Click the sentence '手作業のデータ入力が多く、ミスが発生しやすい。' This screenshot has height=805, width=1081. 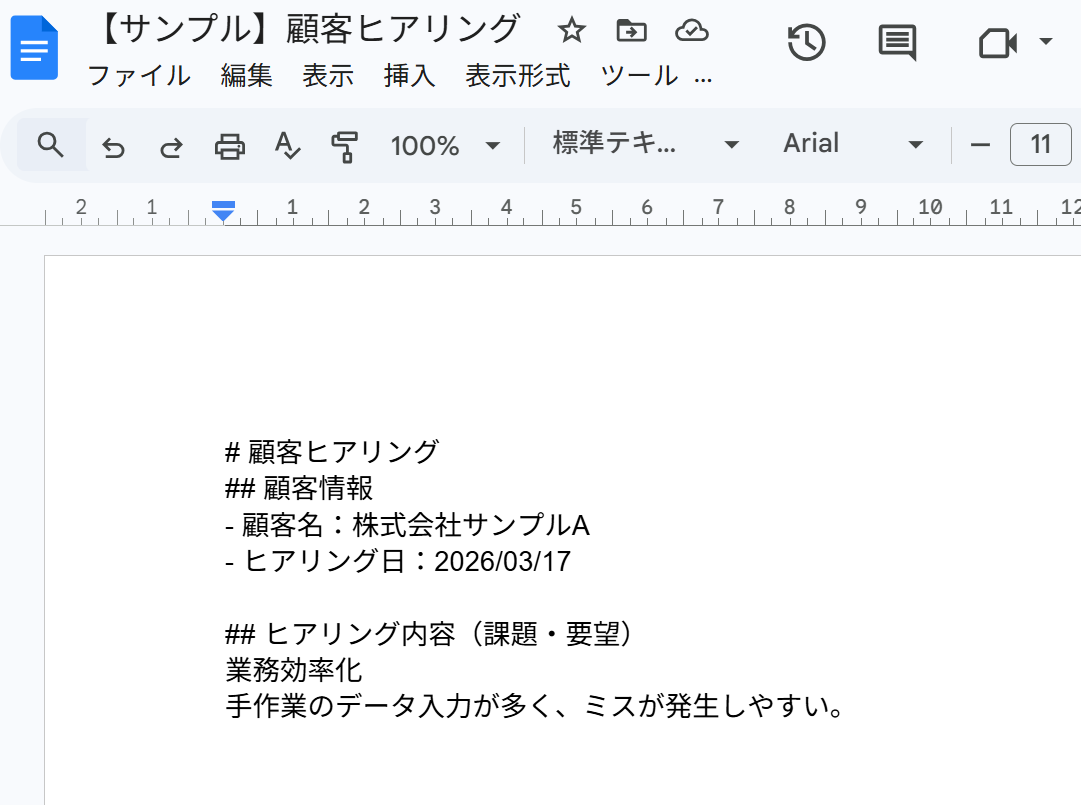pyautogui.click(x=535, y=706)
